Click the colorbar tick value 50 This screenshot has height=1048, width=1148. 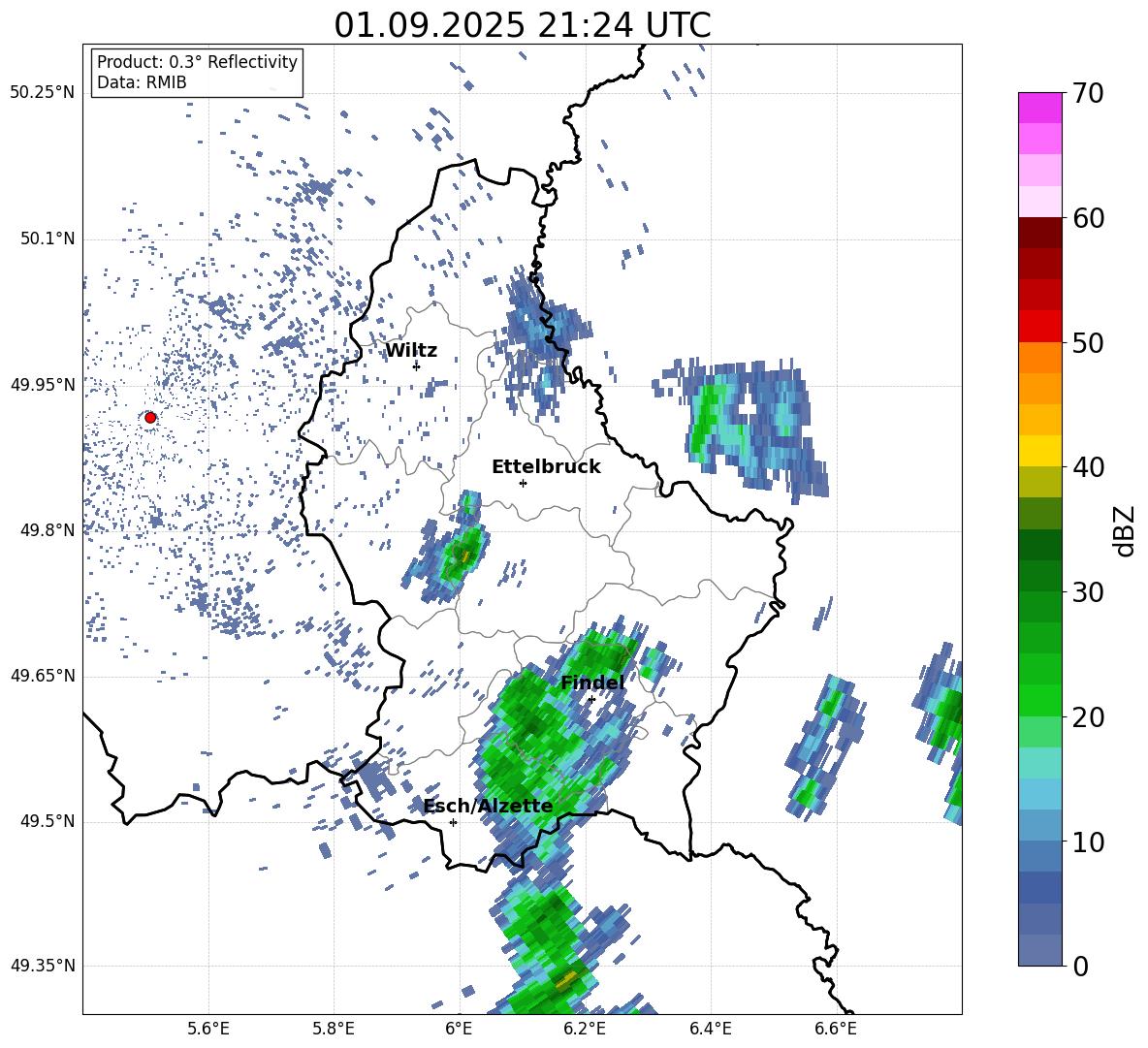[1088, 343]
